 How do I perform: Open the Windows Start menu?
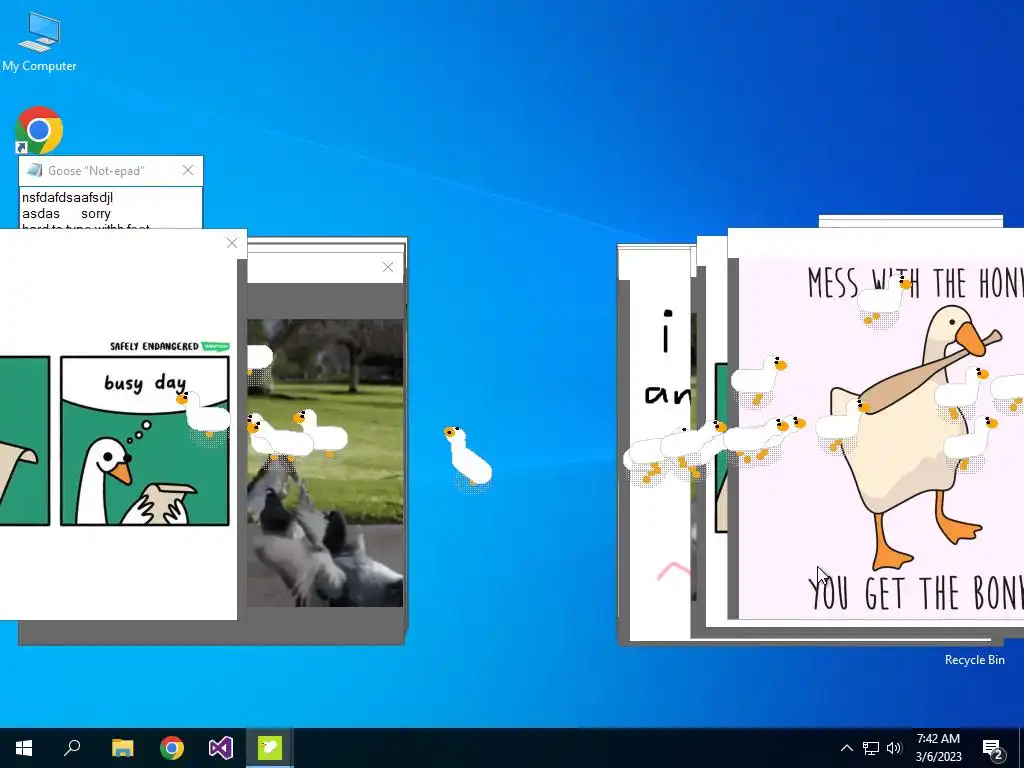(x=24, y=748)
